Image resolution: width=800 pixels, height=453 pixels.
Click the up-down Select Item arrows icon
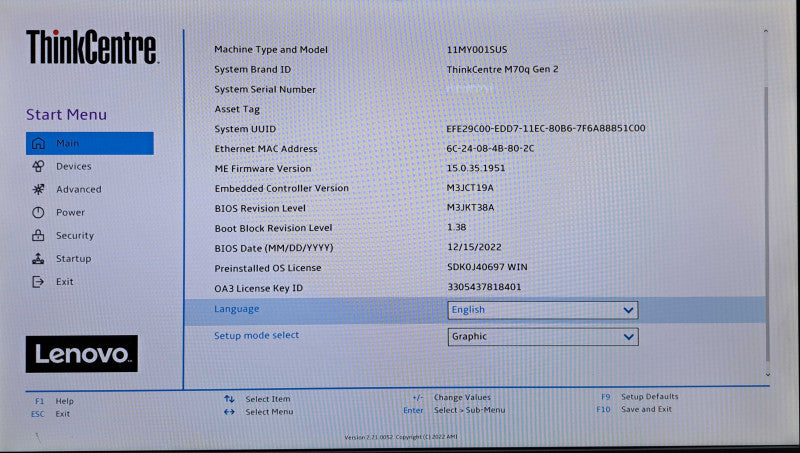pos(229,399)
